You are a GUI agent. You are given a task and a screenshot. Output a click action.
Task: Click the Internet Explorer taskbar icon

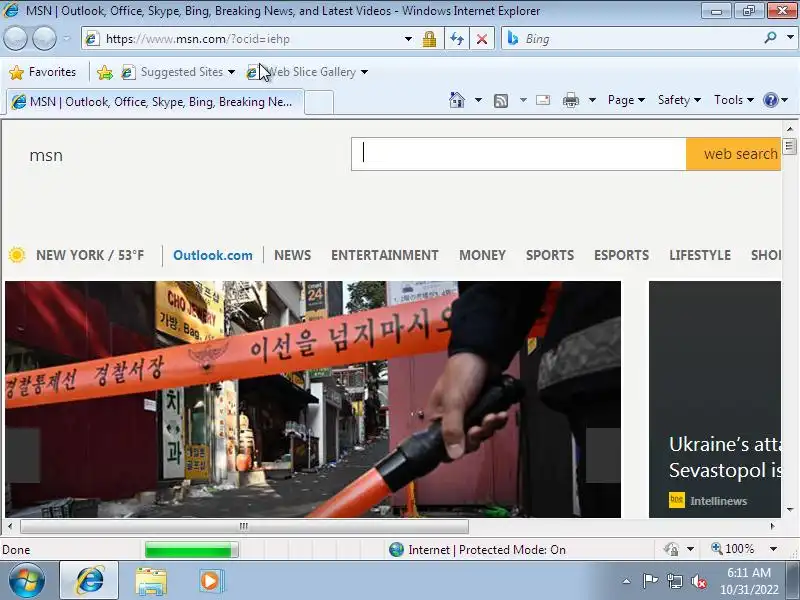pos(90,581)
